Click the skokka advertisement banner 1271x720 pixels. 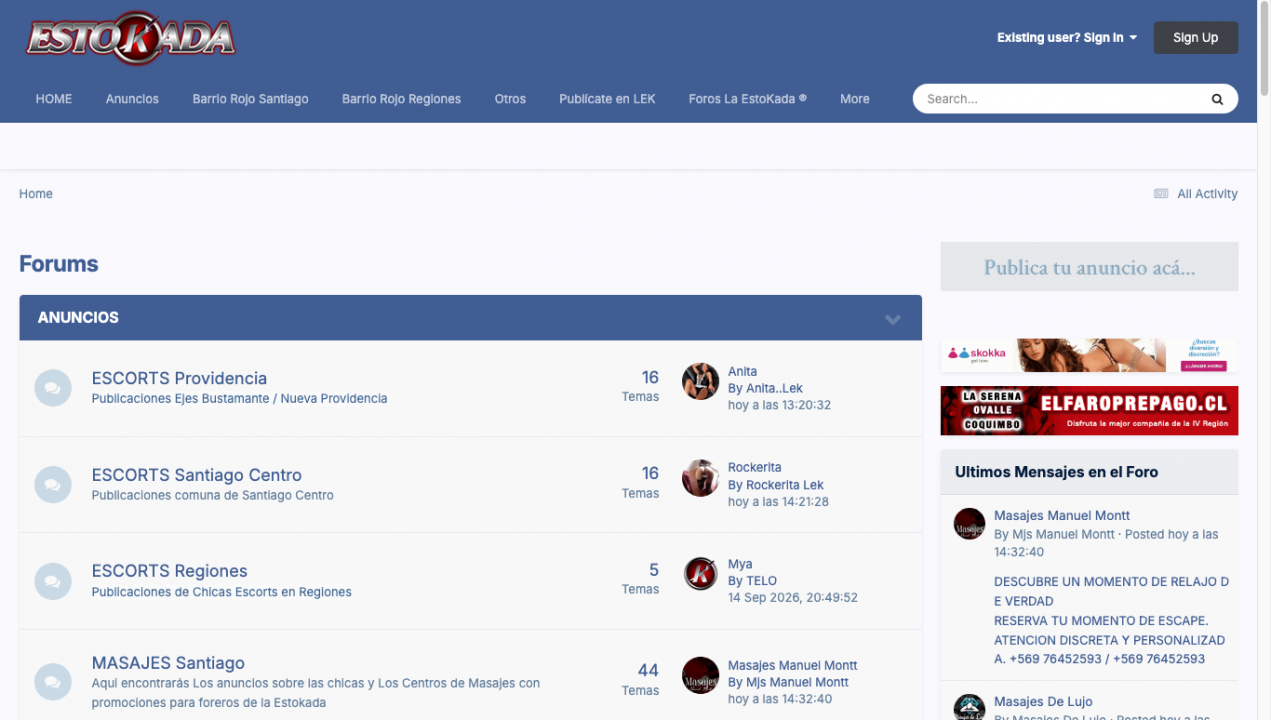tap(1089, 355)
